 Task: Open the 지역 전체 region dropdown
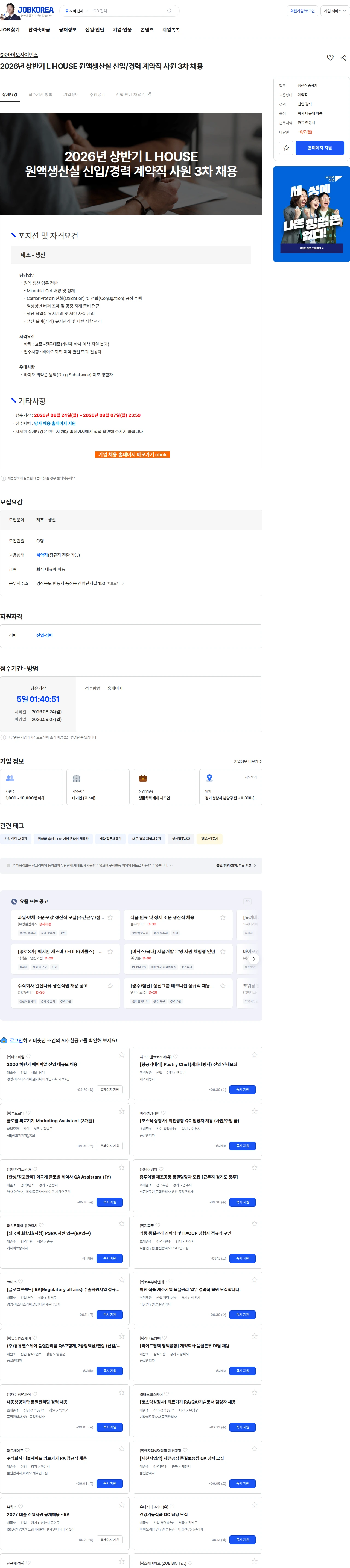77,11
